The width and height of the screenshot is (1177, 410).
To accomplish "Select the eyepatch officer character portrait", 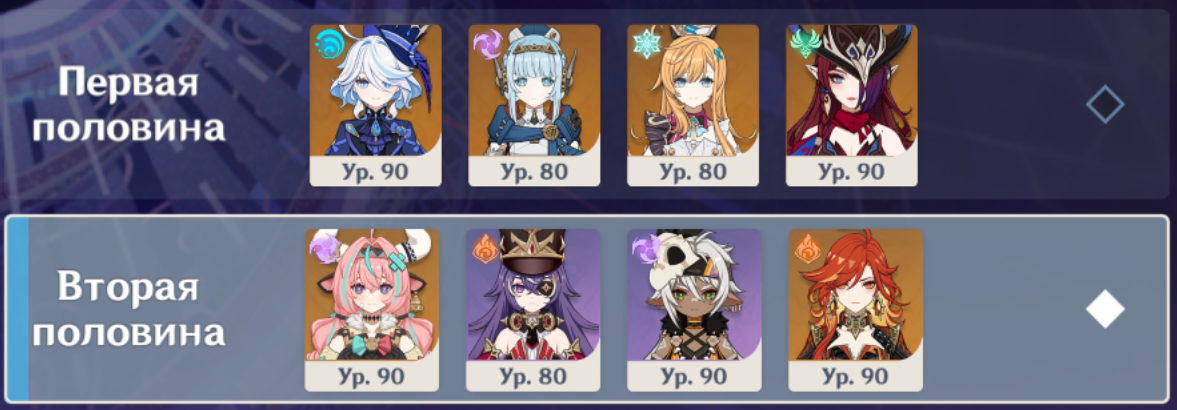I will click(533, 310).
